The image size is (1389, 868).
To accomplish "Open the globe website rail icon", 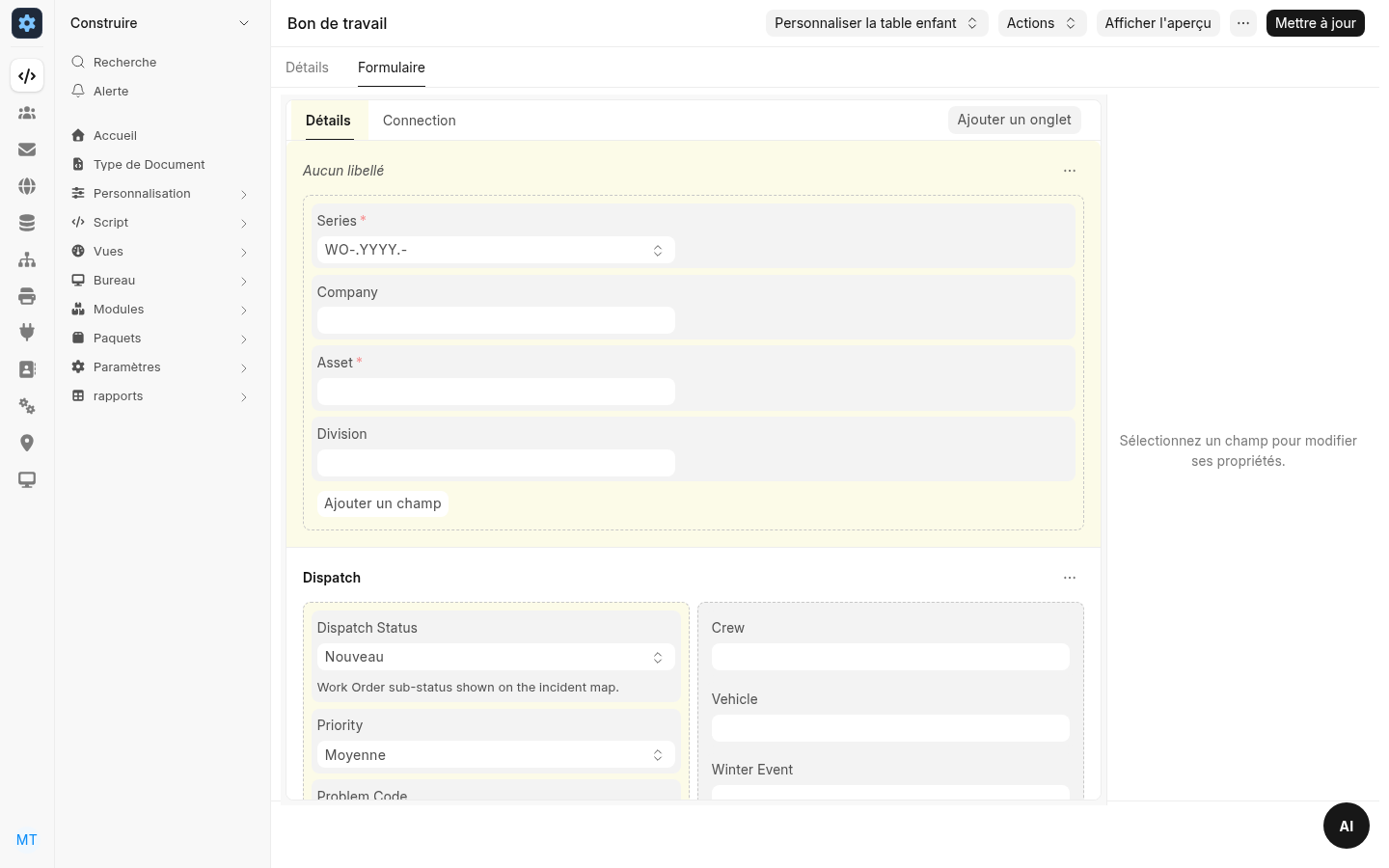I will (x=27, y=186).
